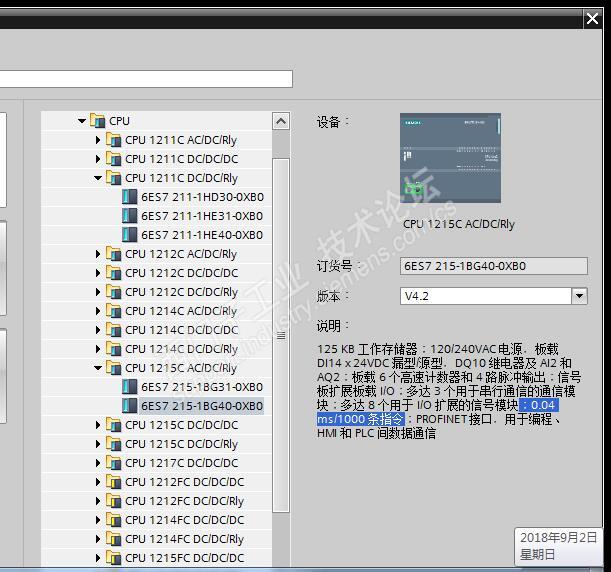611x572 pixels.
Task: Close the add device dialog
Action: point(593,18)
